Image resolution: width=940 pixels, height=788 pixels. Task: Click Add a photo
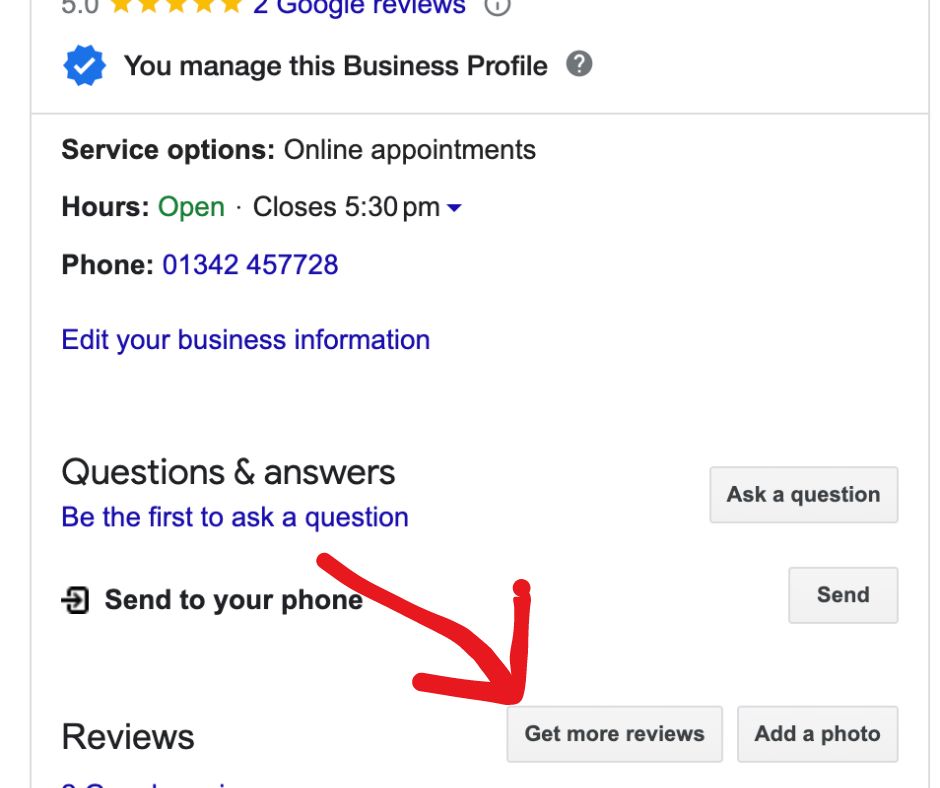tap(817, 733)
